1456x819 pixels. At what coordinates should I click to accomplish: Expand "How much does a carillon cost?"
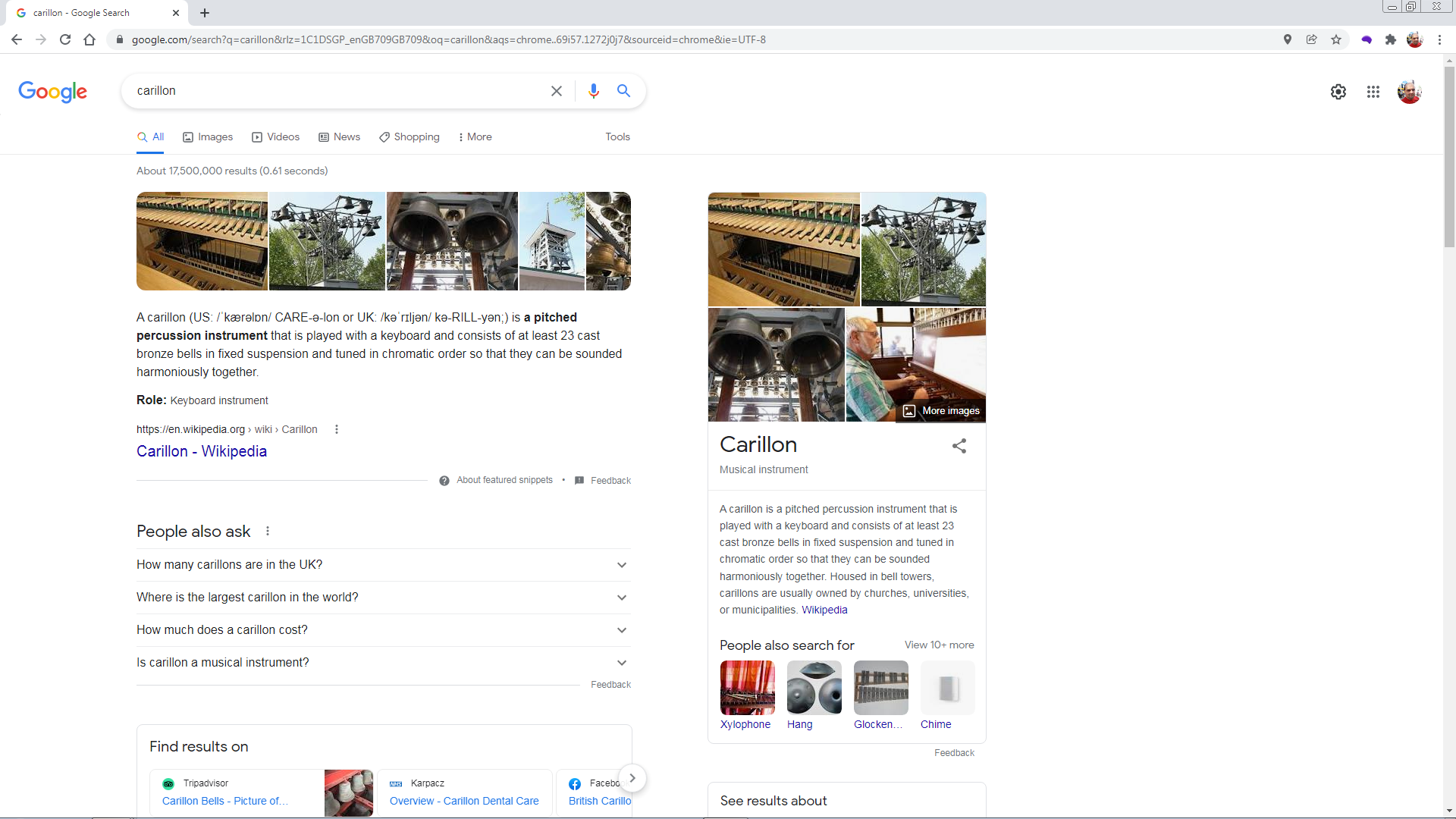tap(383, 630)
